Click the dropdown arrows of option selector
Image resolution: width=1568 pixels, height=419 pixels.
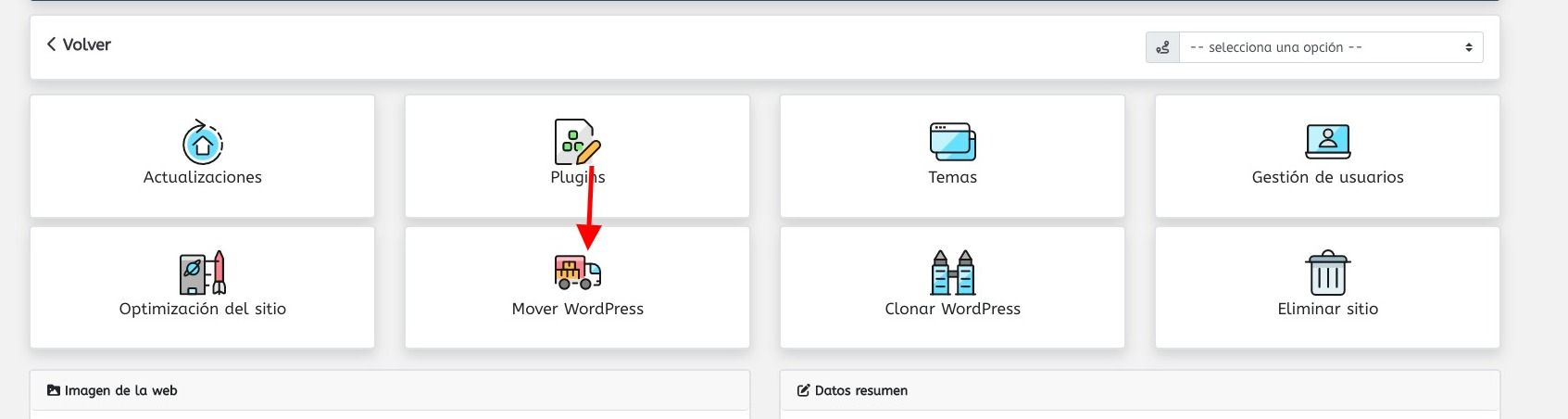click(1469, 47)
